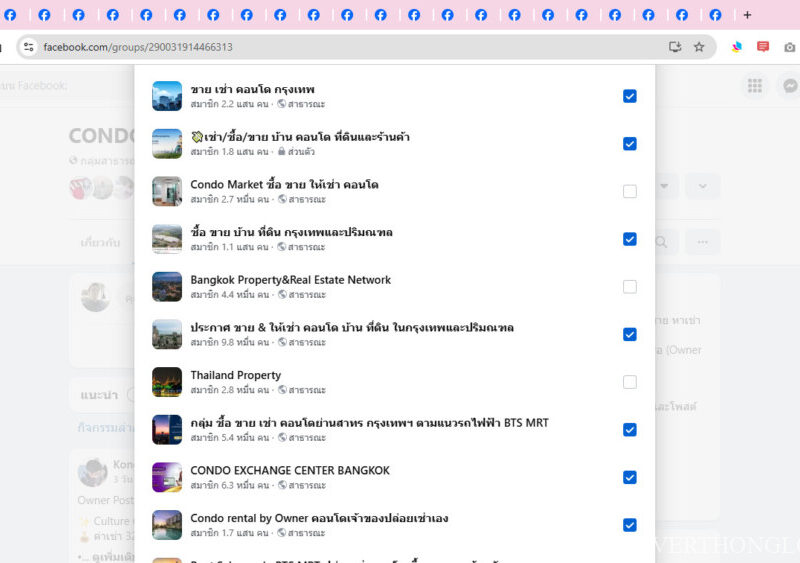Open the Messenger chat icon
Viewport: 800px width, 563px height.
(790, 86)
